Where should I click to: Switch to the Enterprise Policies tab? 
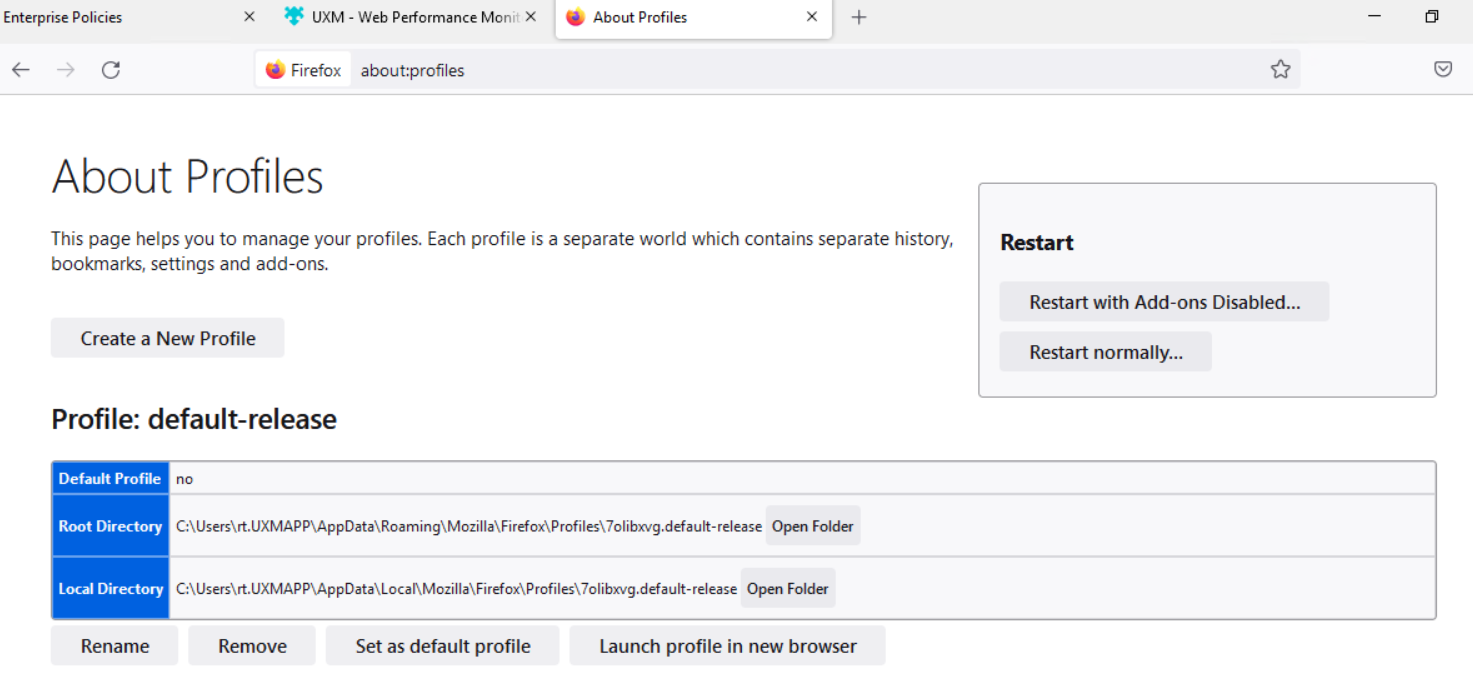110,18
